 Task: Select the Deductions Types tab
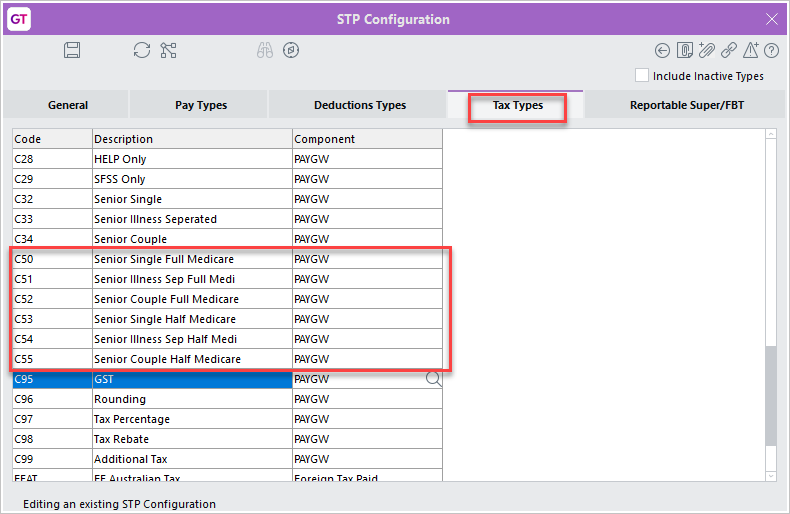click(x=360, y=105)
